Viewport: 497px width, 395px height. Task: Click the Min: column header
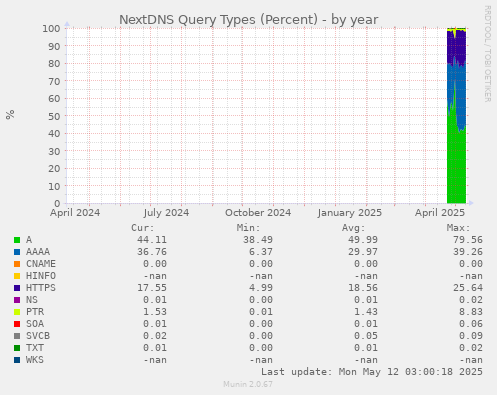(x=248, y=228)
